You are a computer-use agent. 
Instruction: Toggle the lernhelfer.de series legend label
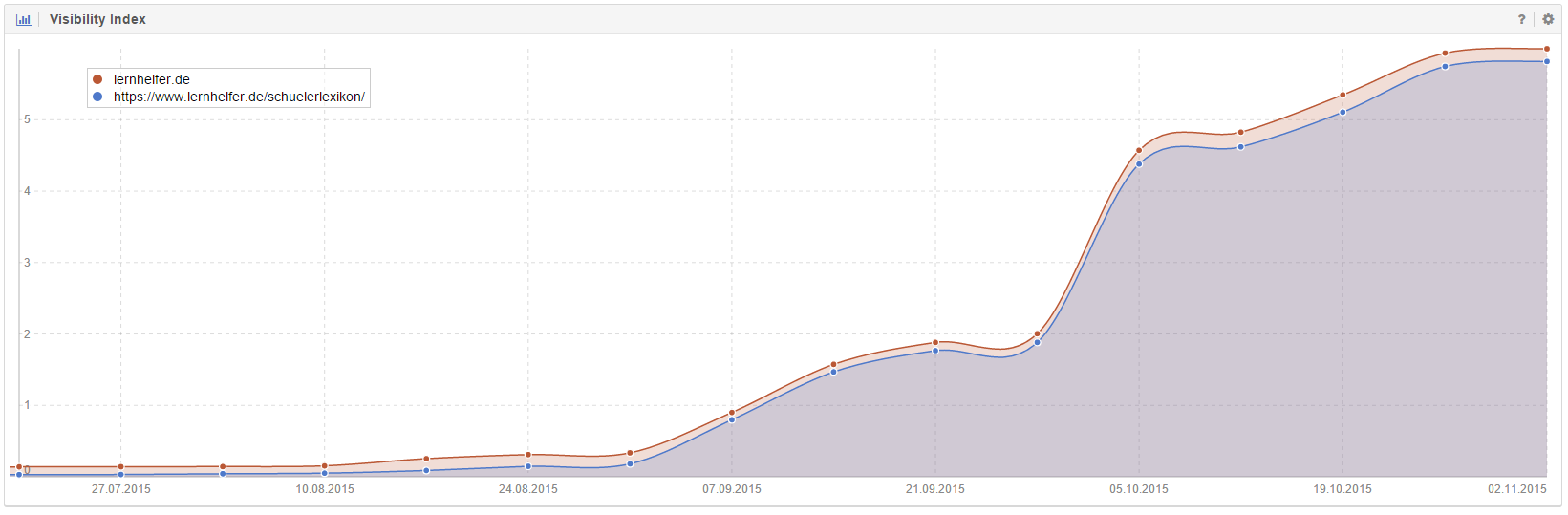click(151, 79)
